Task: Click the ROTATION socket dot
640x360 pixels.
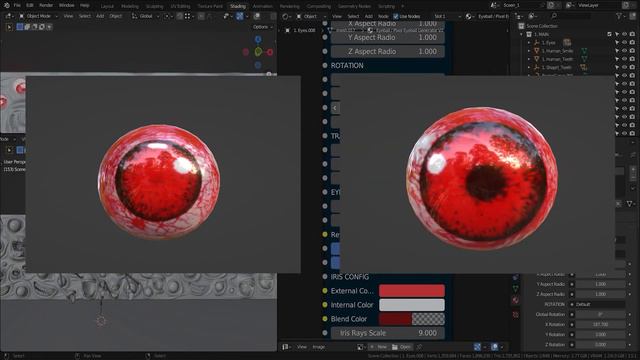Action: pyautogui.click(x=325, y=65)
